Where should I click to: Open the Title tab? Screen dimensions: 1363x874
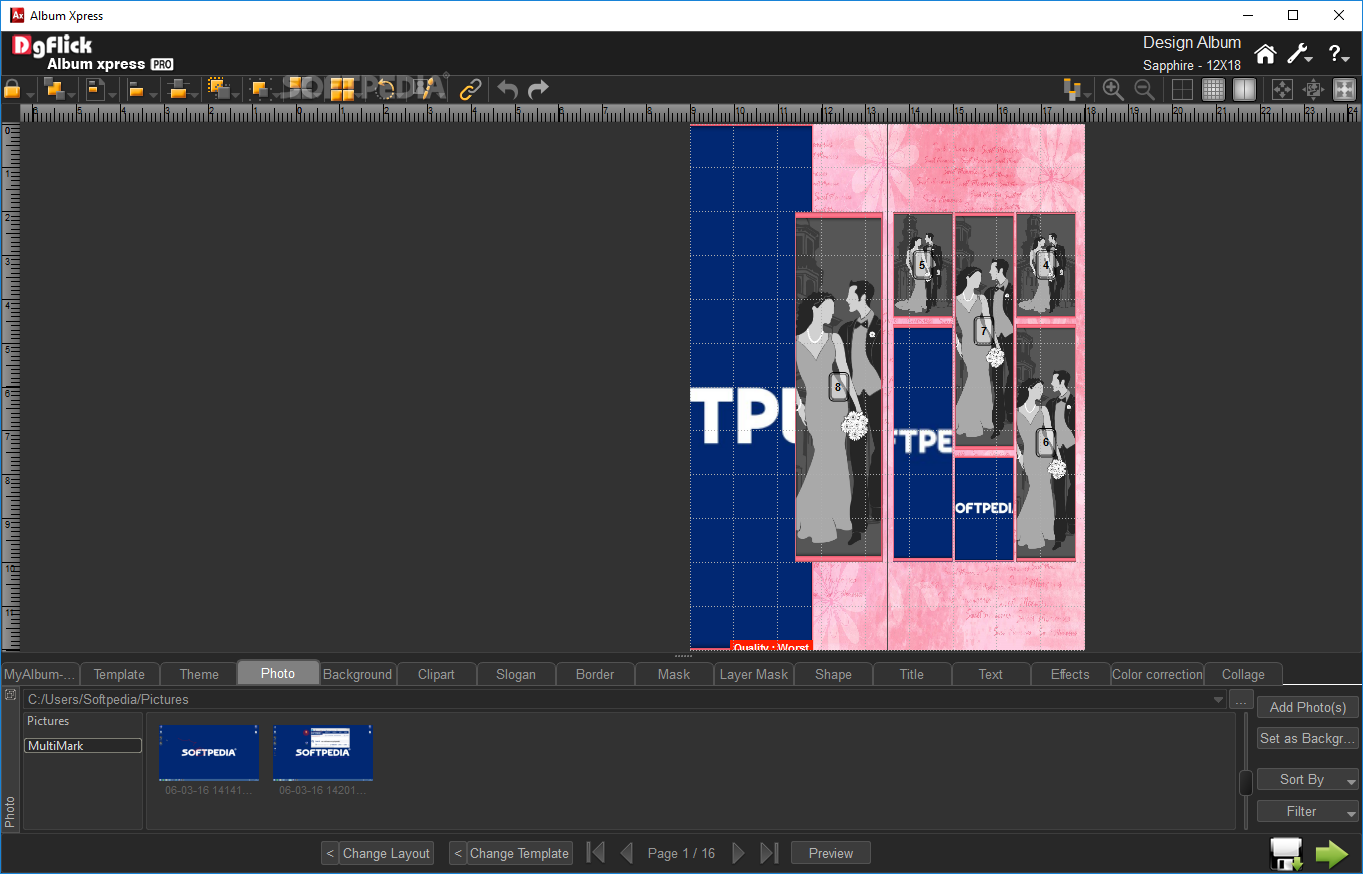912,674
